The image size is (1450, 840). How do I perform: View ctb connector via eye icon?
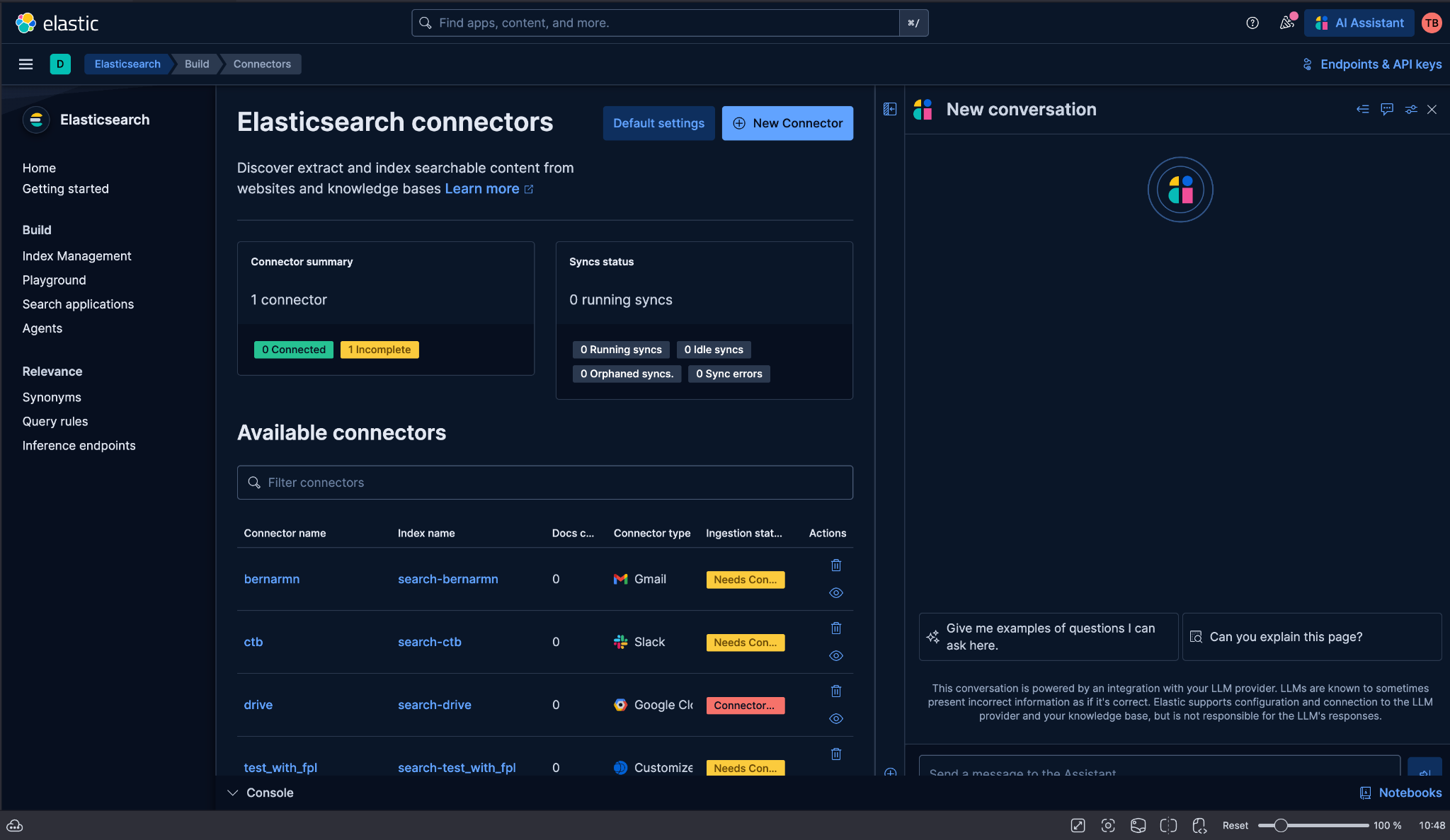pos(836,656)
